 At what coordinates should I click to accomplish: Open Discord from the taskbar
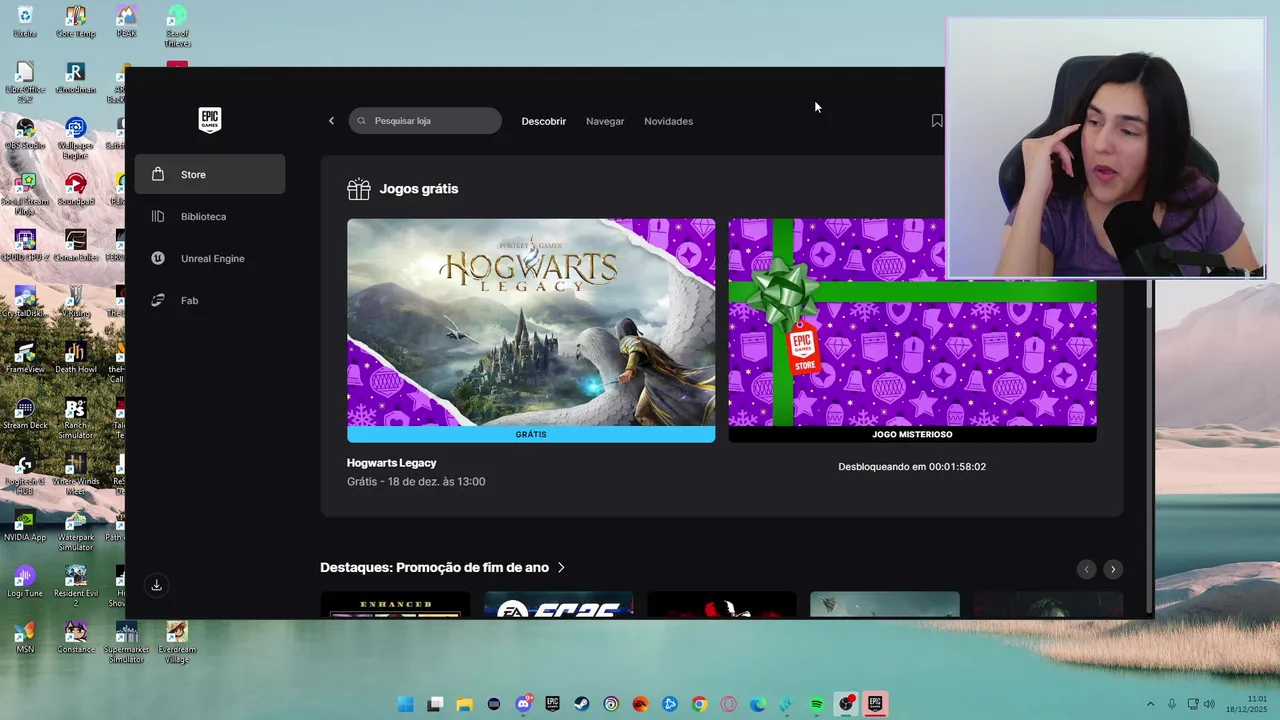point(523,704)
